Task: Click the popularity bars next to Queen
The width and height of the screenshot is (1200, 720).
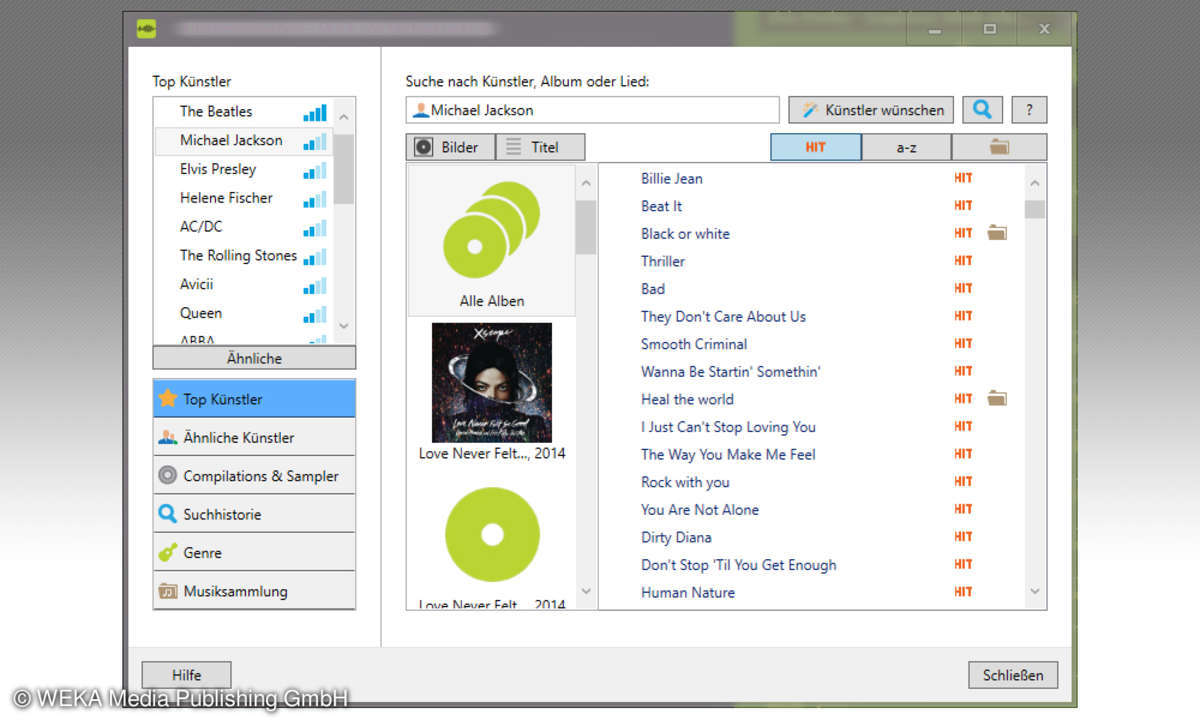Action: pos(315,314)
